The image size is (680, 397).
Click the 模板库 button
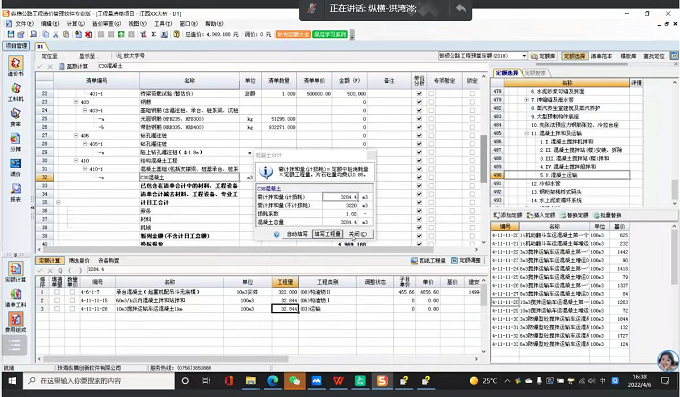[628, 56]
